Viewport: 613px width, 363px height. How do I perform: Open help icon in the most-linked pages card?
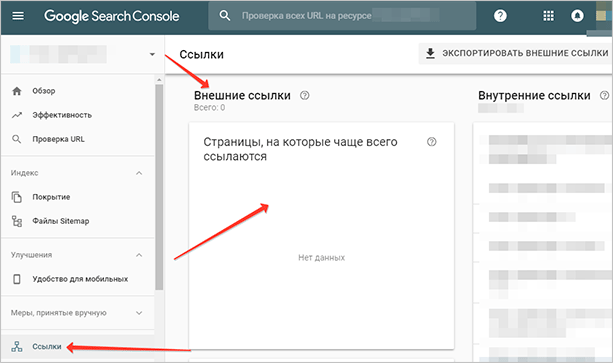[x=432, y=142]
